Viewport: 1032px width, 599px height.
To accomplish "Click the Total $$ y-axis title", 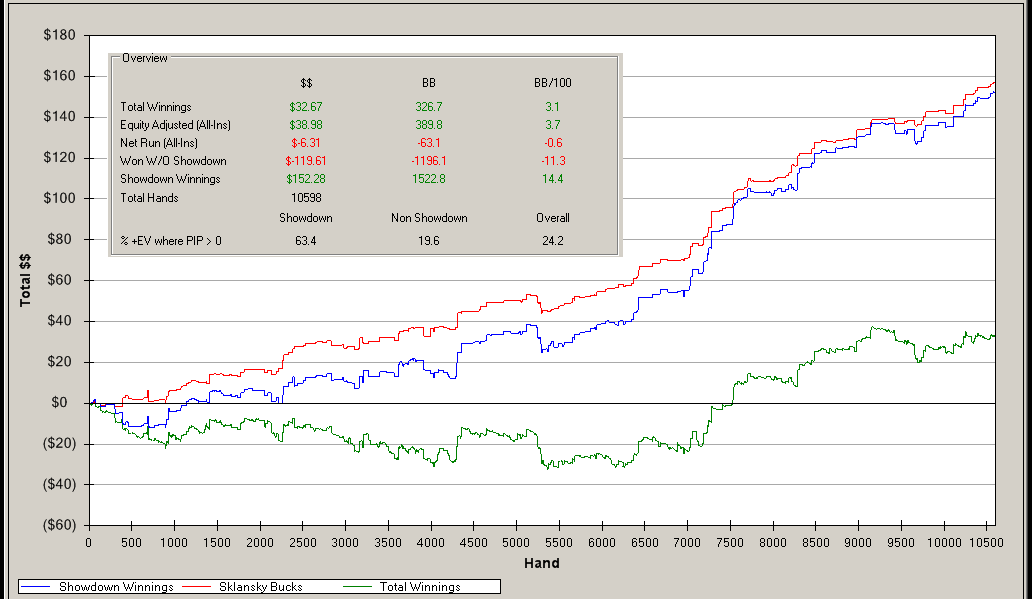I will (27, 280).
